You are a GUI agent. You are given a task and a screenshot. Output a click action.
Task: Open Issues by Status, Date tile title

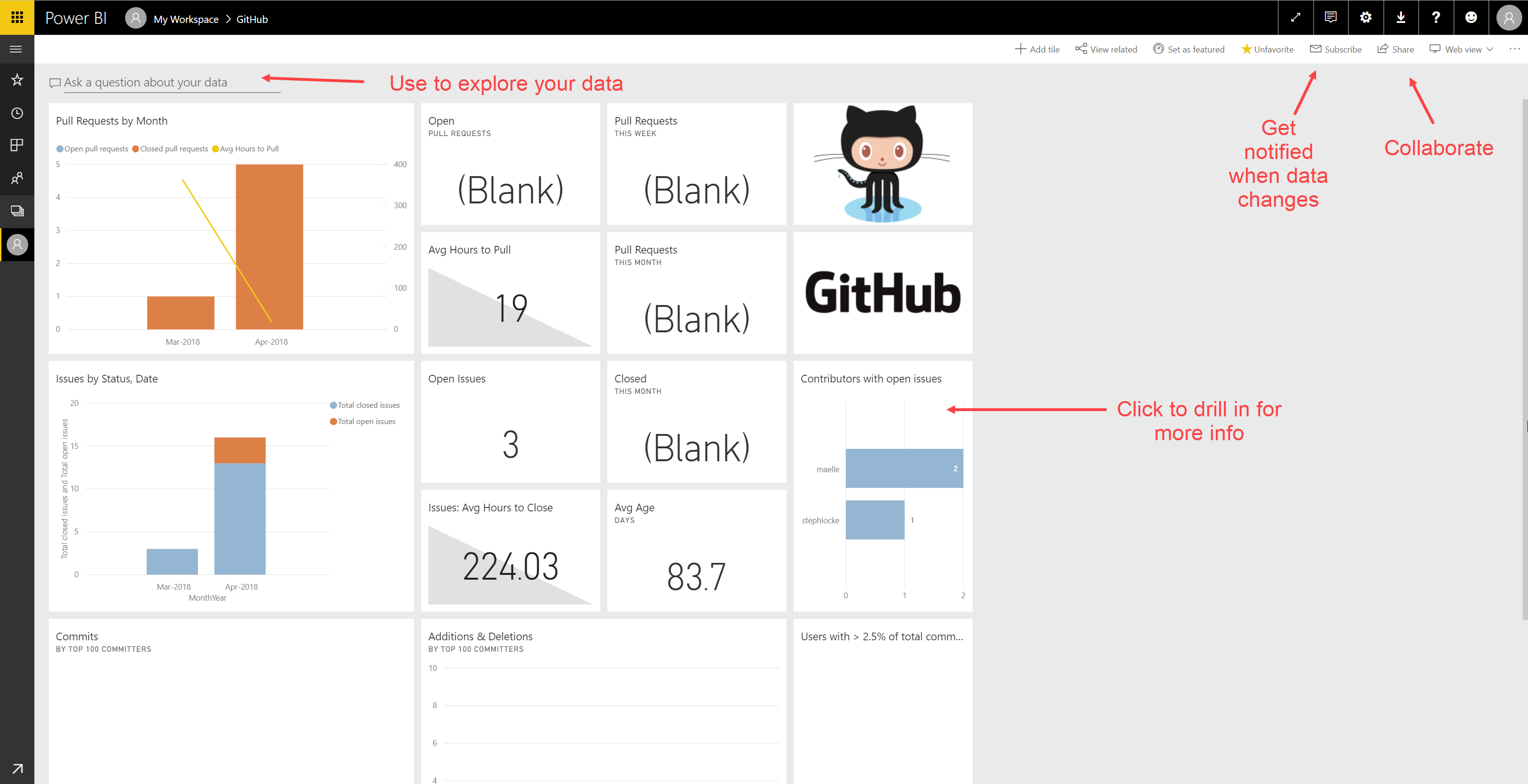tap(107, 379)
